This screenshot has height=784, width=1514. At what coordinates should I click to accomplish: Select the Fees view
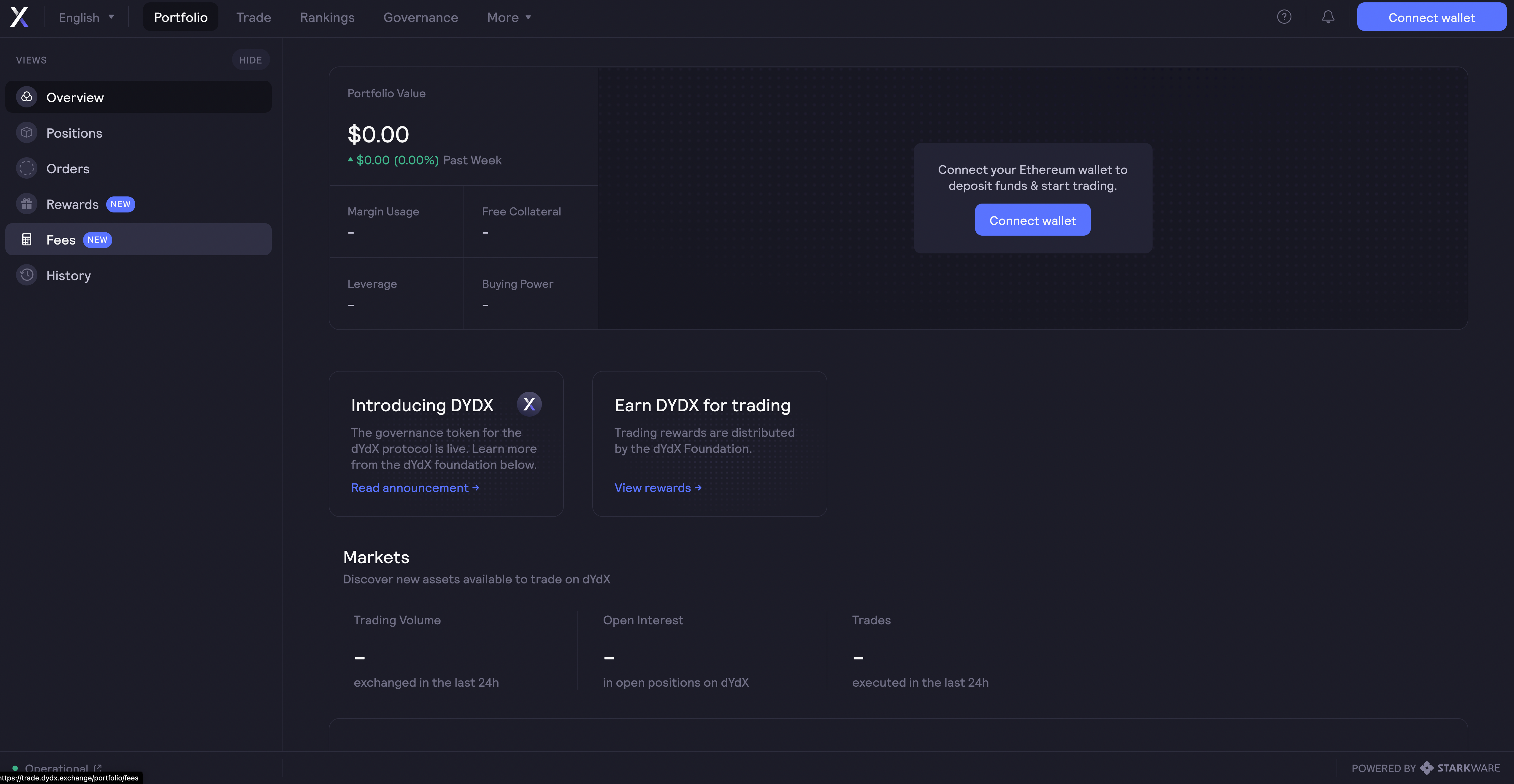coord(139,239)
